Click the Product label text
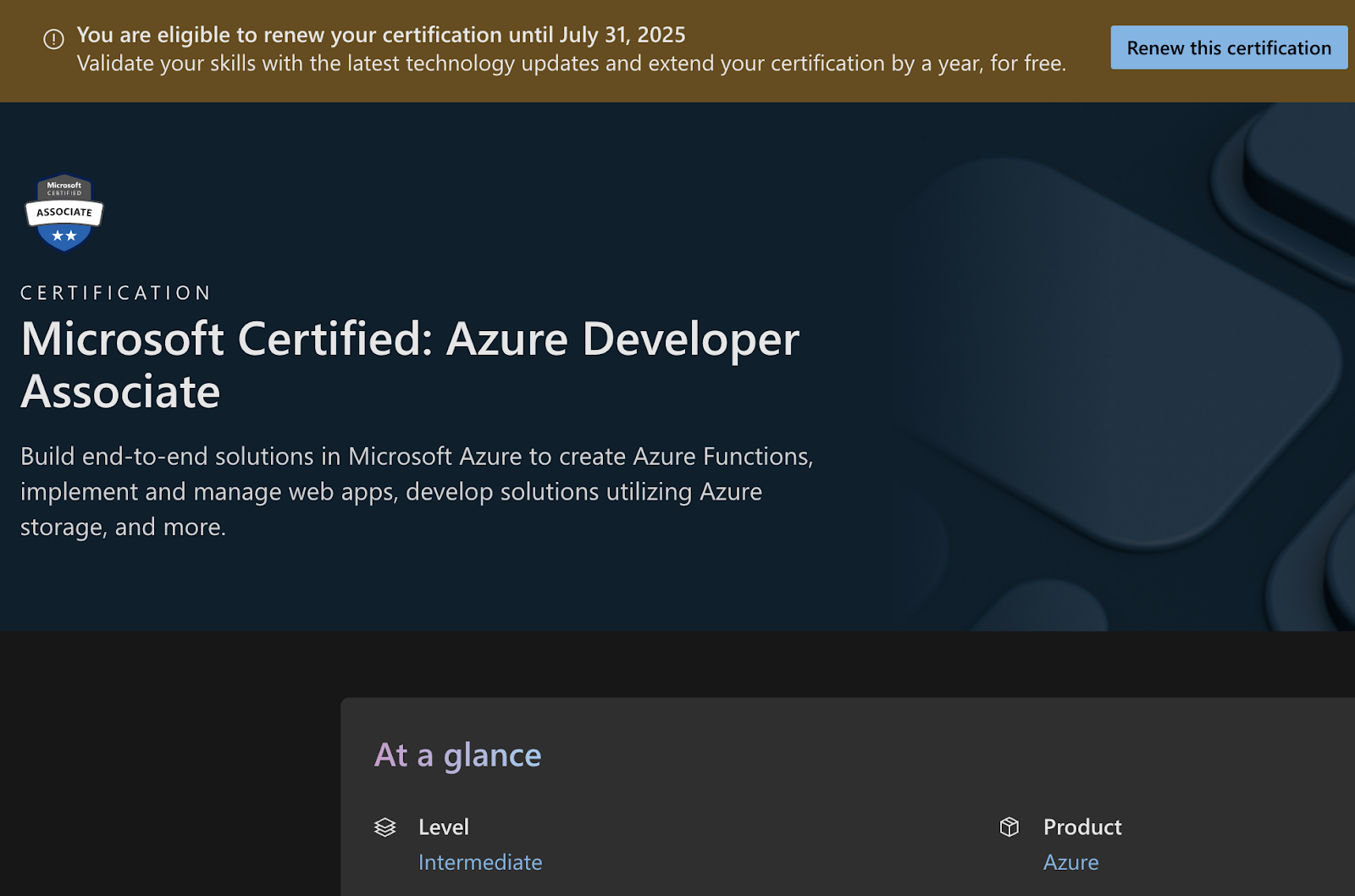This screenshot has height=896, width=1355. pyautogui.click(x=1082, y=827)
